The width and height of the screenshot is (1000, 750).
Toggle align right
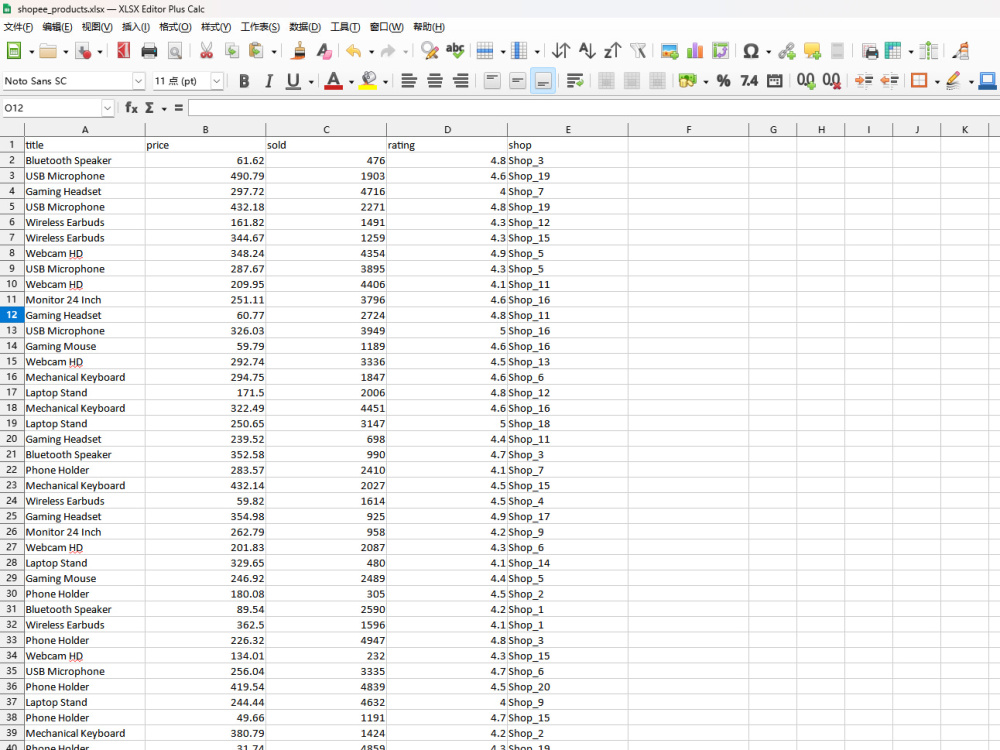460,81
